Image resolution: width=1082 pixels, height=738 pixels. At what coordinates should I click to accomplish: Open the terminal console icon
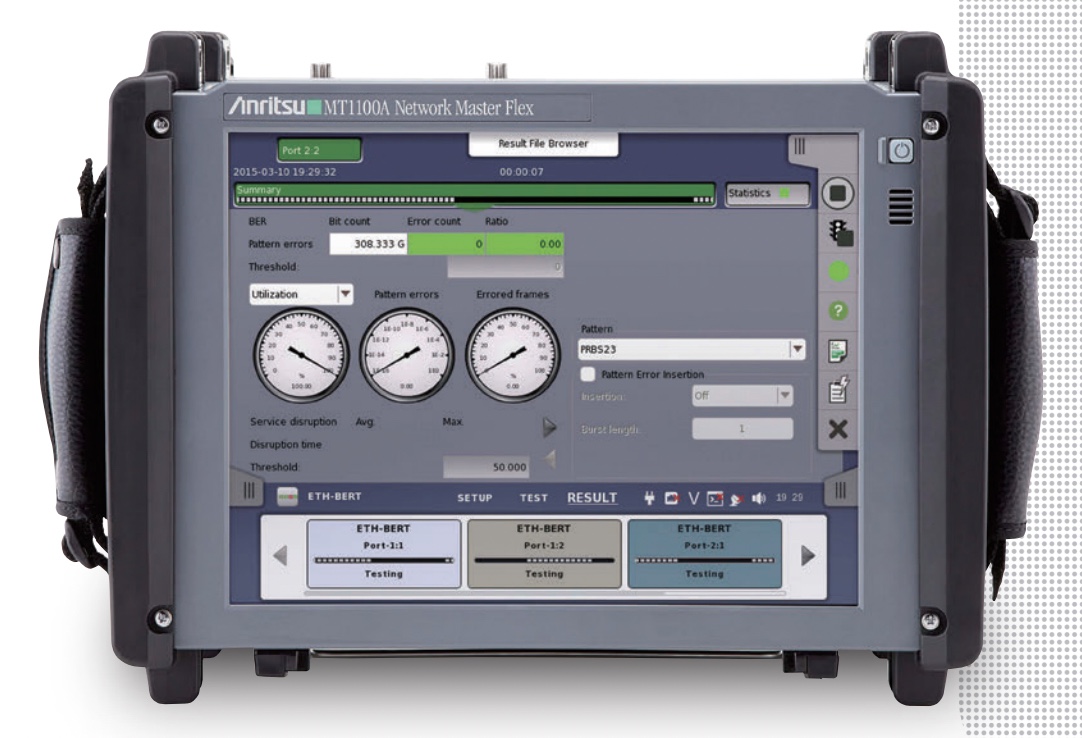(715, 498)
